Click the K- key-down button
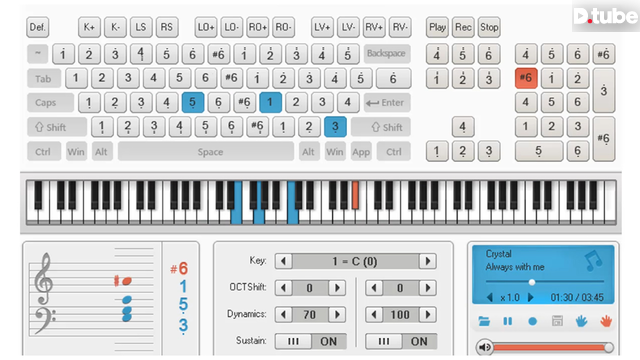Image resolution: width=640 pixels, height=360 pixels. coord(115,27)
